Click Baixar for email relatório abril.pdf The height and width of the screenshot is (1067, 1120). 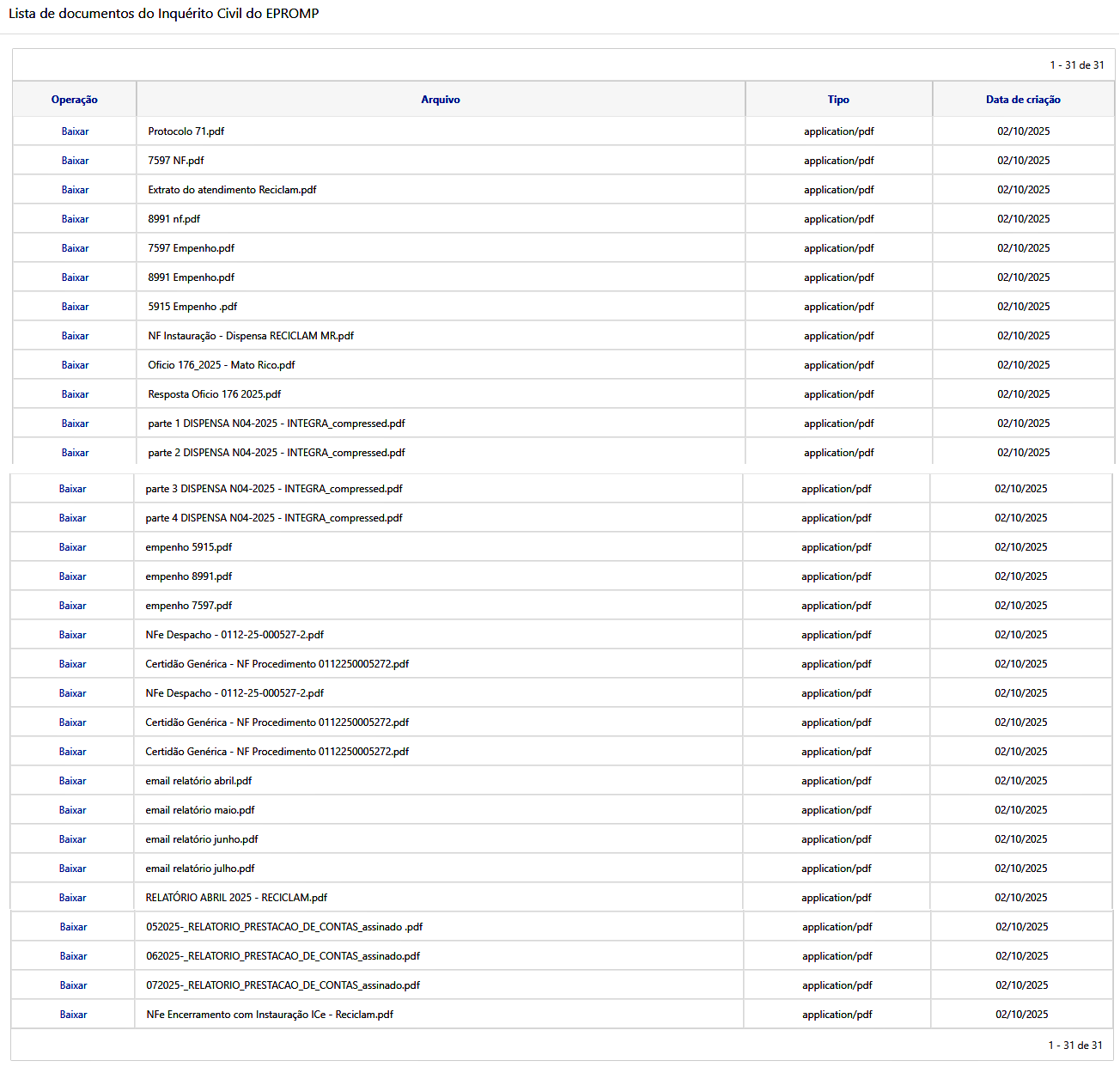click(72, 781)
